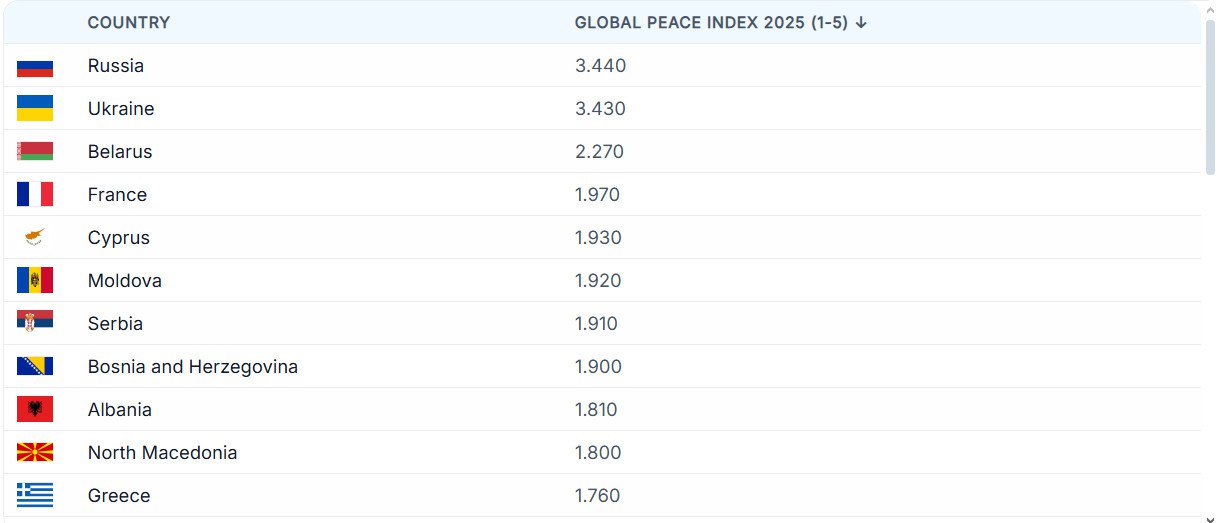1220x523 pixels.
Task: Open the Russia country link
Action: (116, 66)
